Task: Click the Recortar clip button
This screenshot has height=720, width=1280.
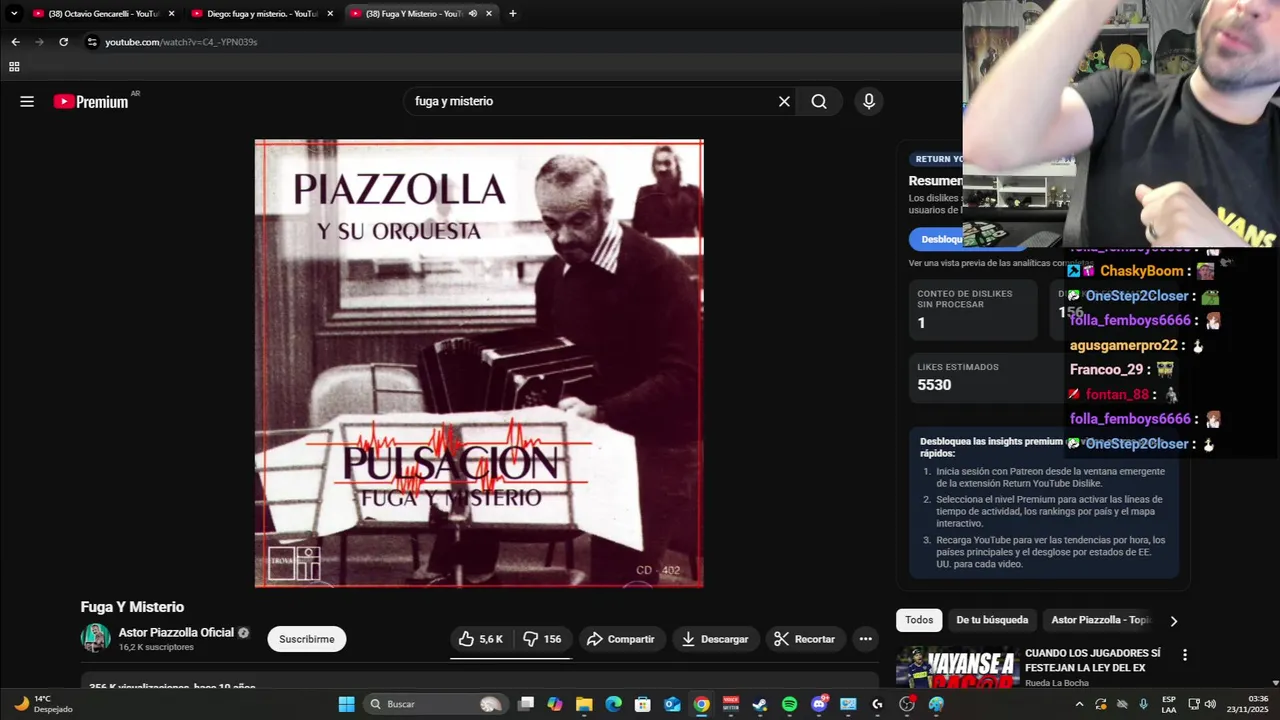Action: click(x=805, y=639)
